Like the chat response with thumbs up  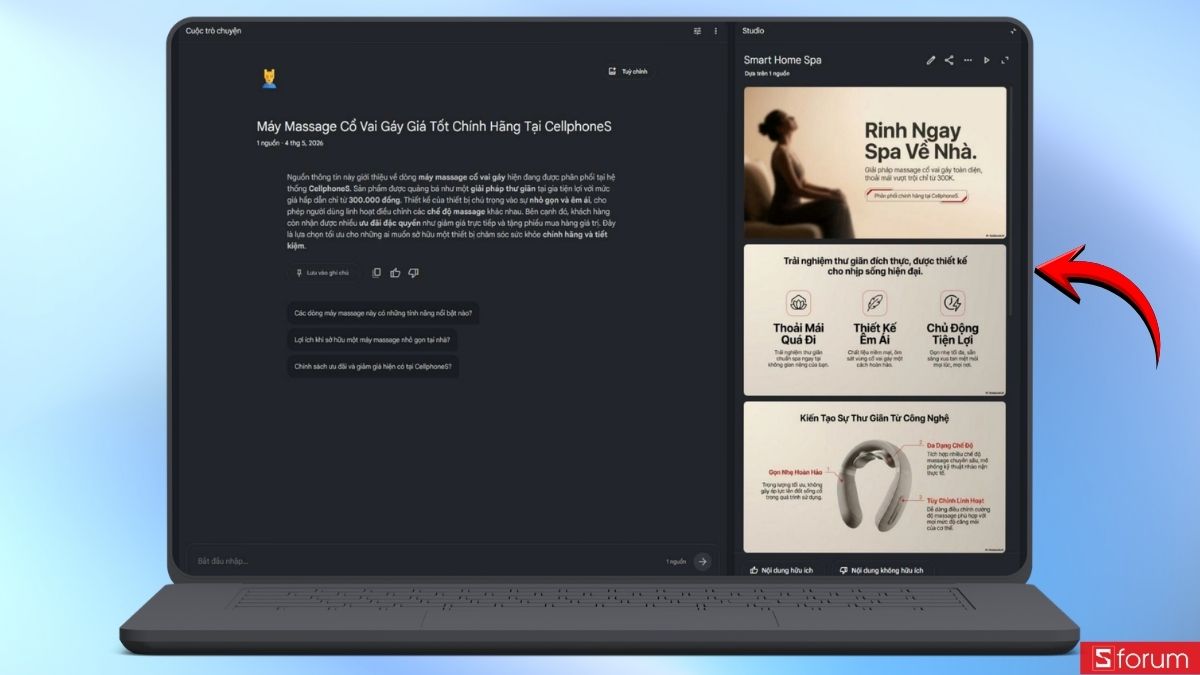pyautogui.click(x=395, y=272)
